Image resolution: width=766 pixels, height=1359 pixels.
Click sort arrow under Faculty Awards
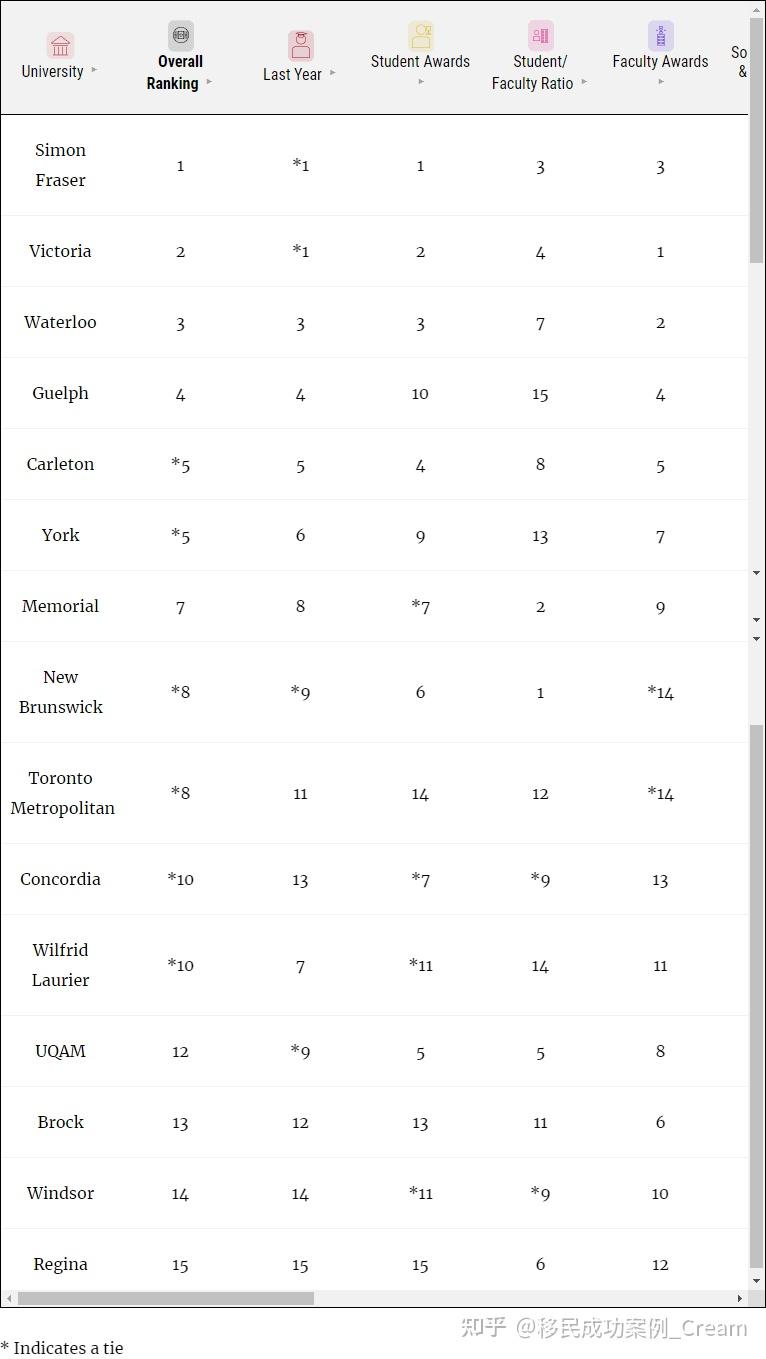[x=660, y=82]
